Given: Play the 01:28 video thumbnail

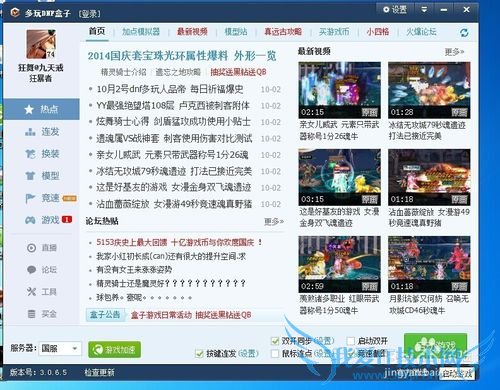Looking at the screenshot, I should click(x=429, y=90).
